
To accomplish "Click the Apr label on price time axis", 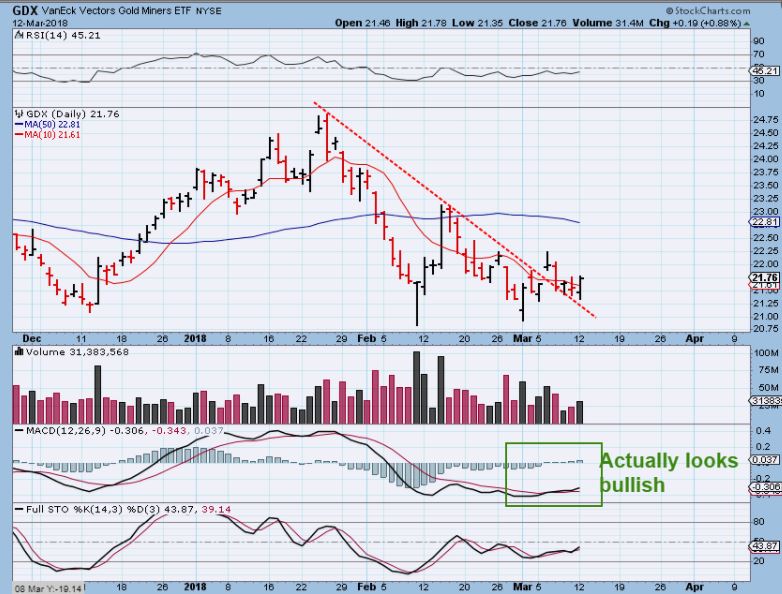I will pos(695,338).
